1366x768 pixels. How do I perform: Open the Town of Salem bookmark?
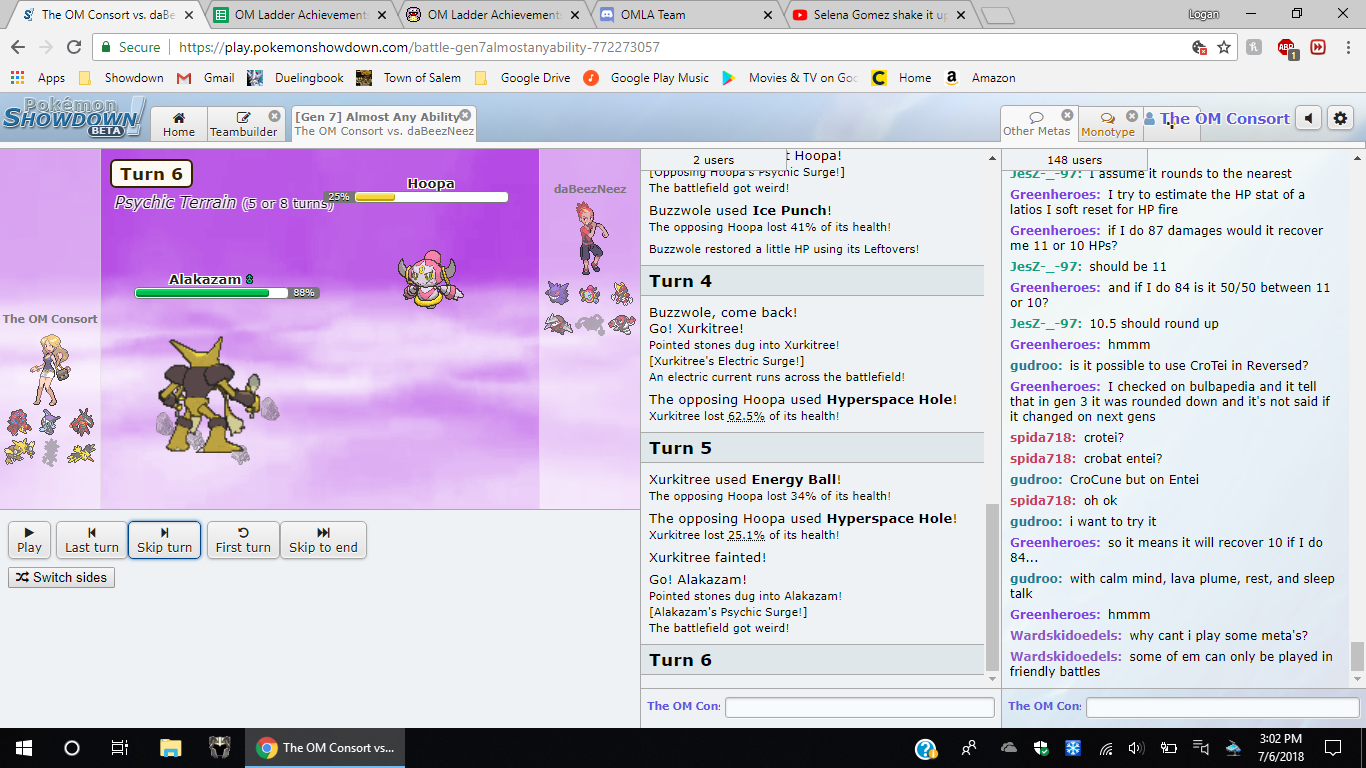409,78
